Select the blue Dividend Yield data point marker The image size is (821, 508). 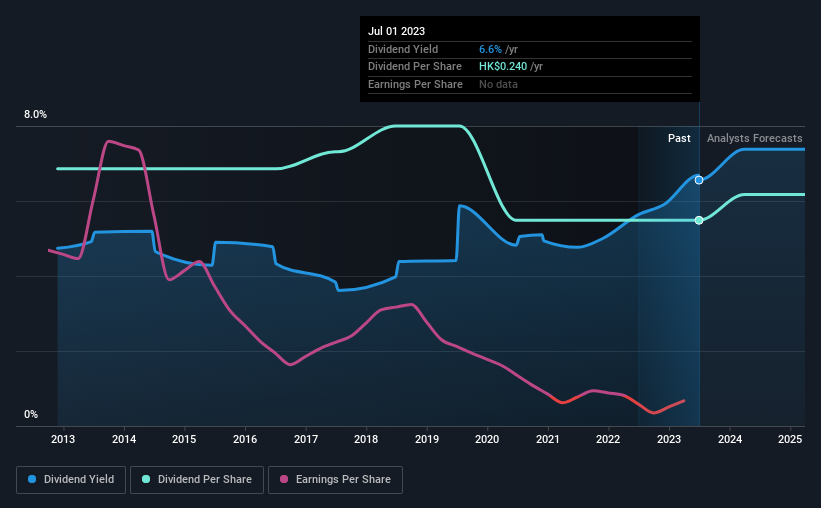tap(699, 180)
